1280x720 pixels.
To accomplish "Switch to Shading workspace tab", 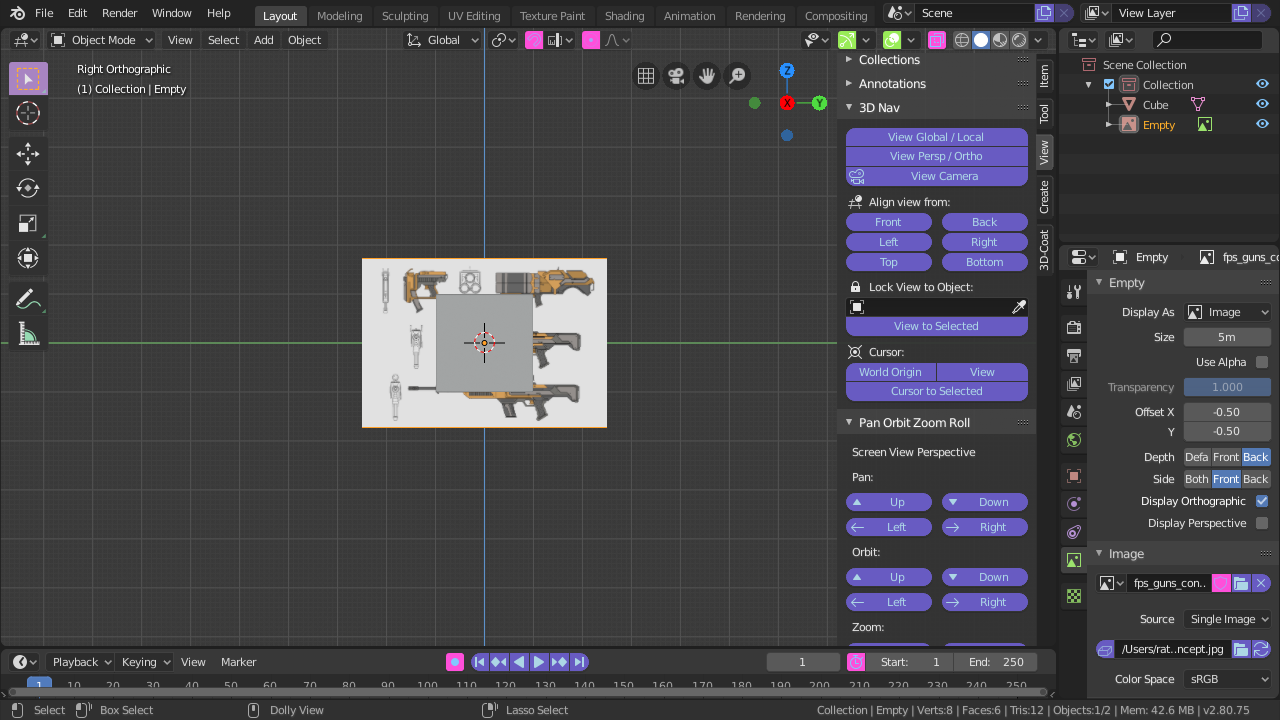I will (x=624, y=16).
